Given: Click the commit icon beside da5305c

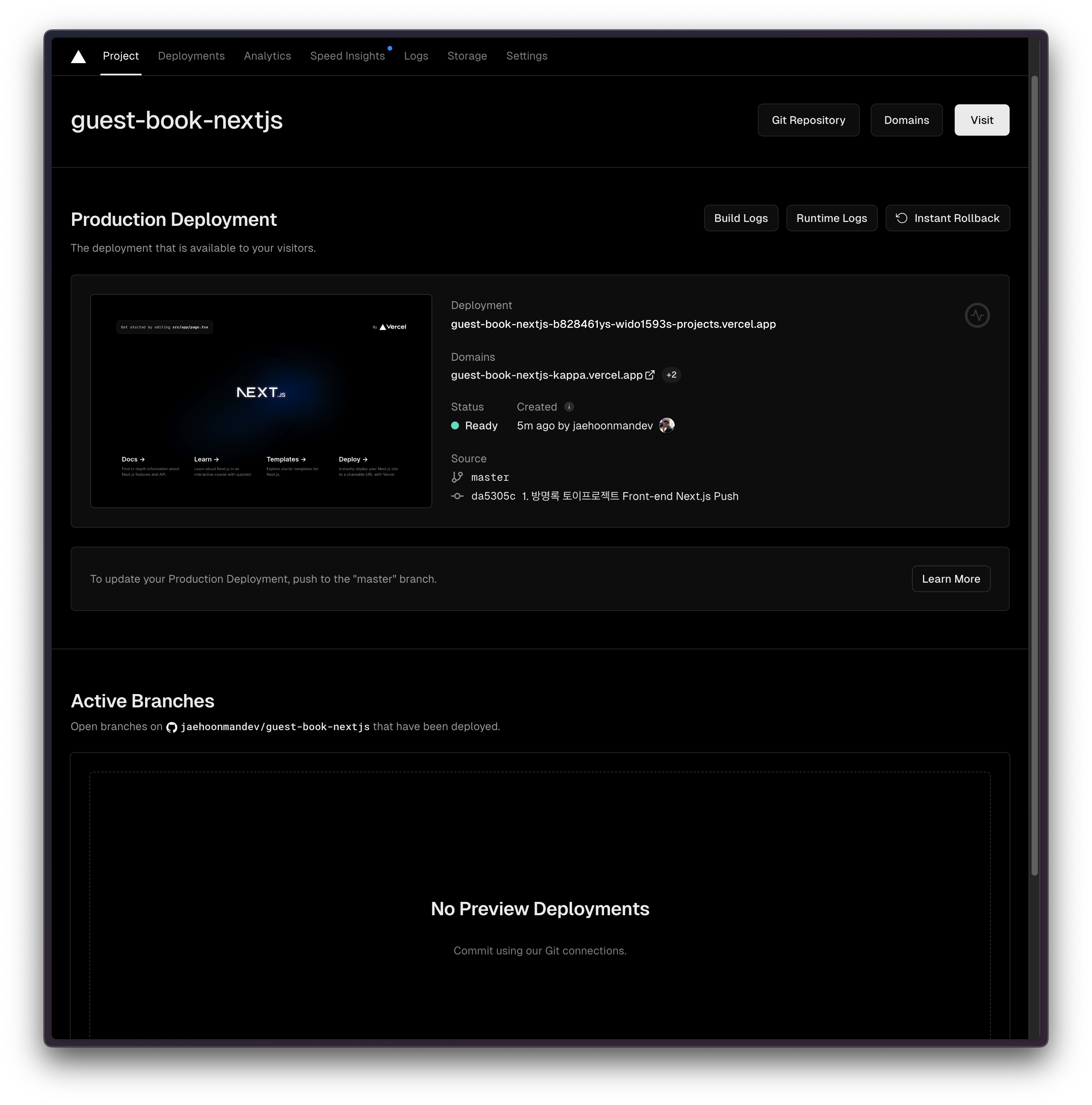Looking at the screenshot, I should point(457,496).
